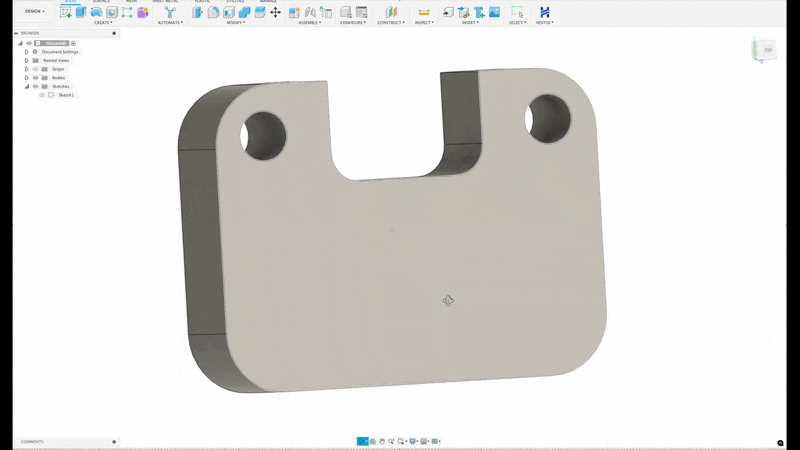Open the Modify dropdown menu

click(236, 22)
